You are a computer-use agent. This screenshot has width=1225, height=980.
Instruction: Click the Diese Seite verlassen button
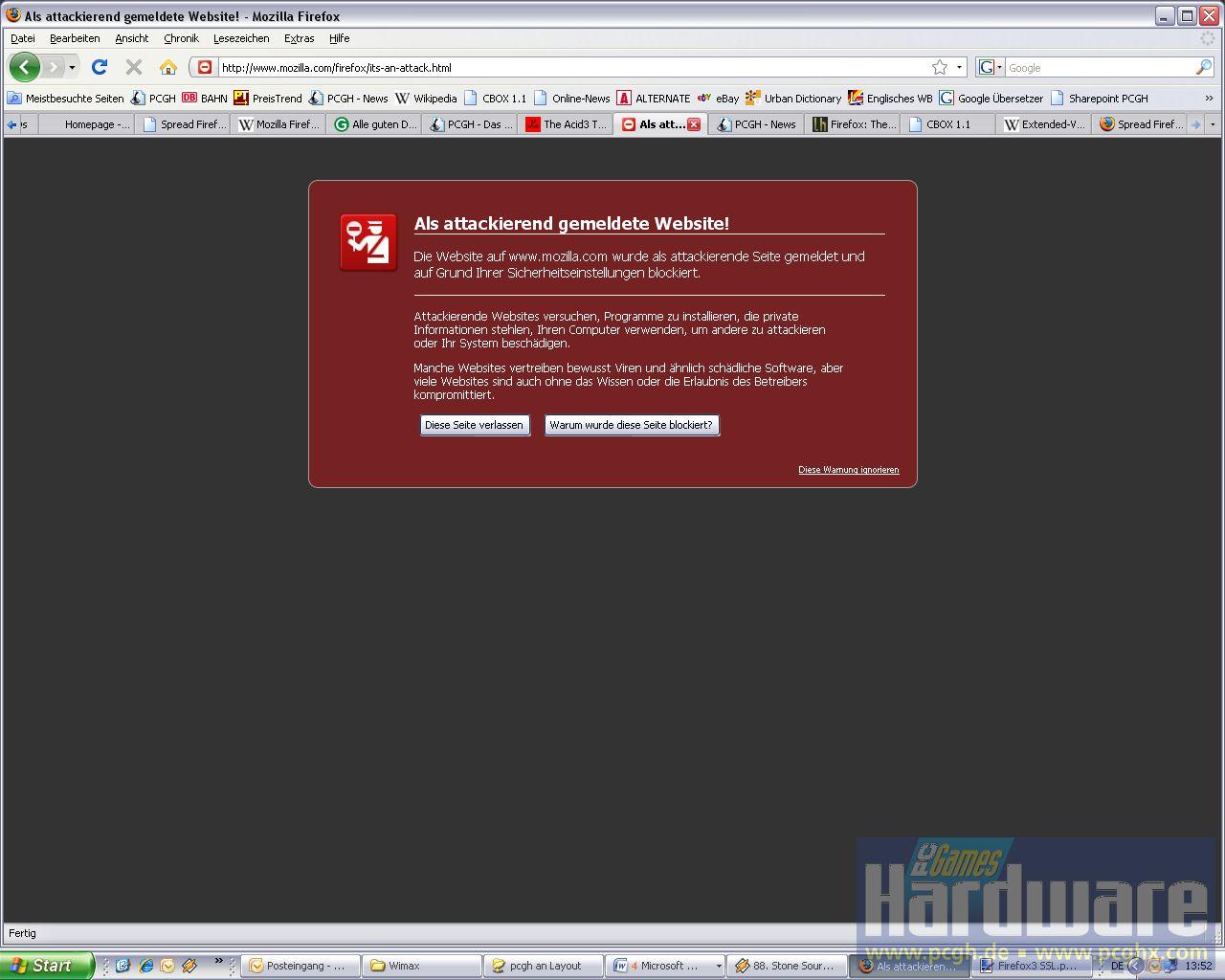tap(475, 425)
